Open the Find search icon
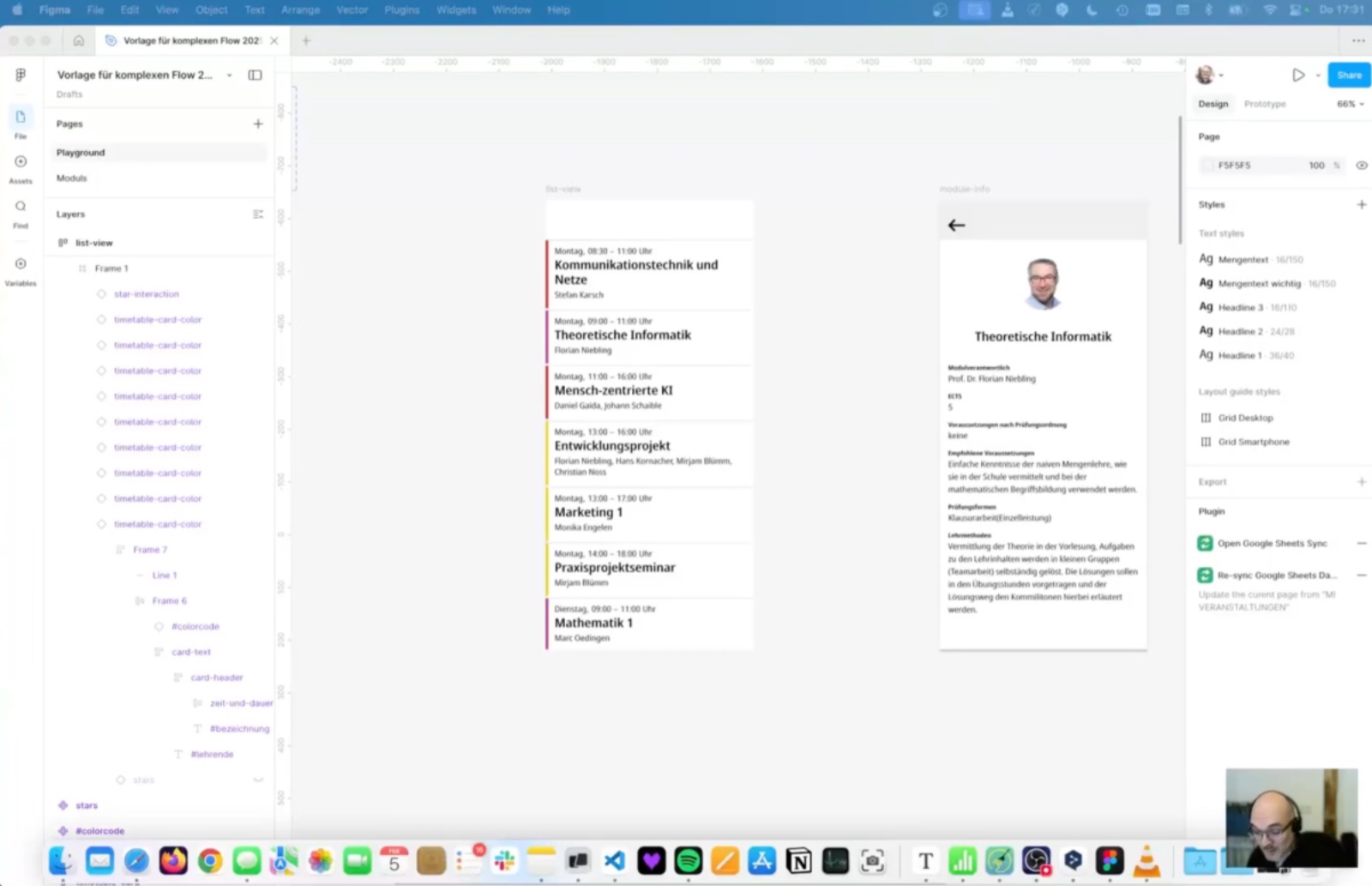The height and width of the screenshot is (886, 1372). (x=21, y=207)
